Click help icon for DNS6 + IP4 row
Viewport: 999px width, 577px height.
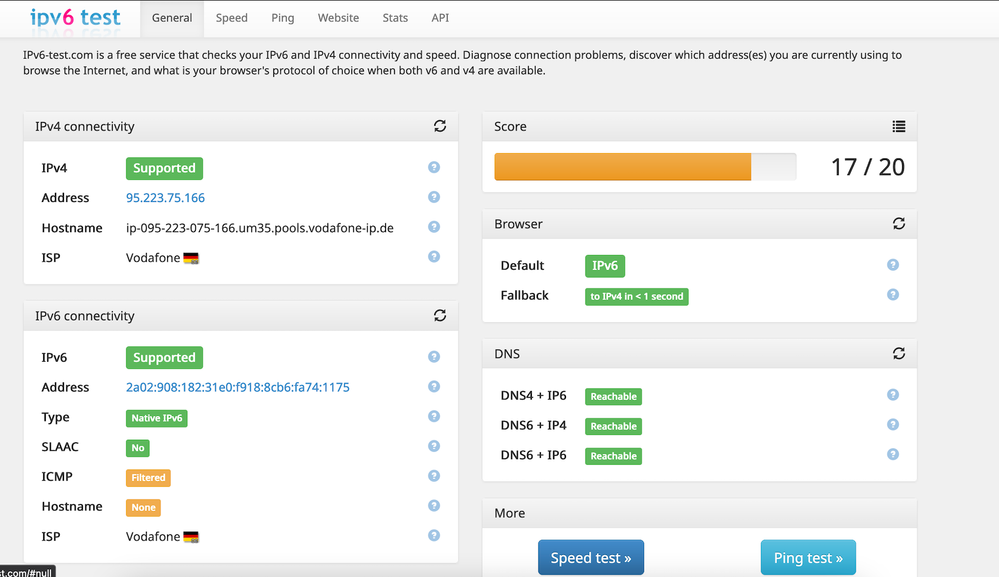coord(893,425)
